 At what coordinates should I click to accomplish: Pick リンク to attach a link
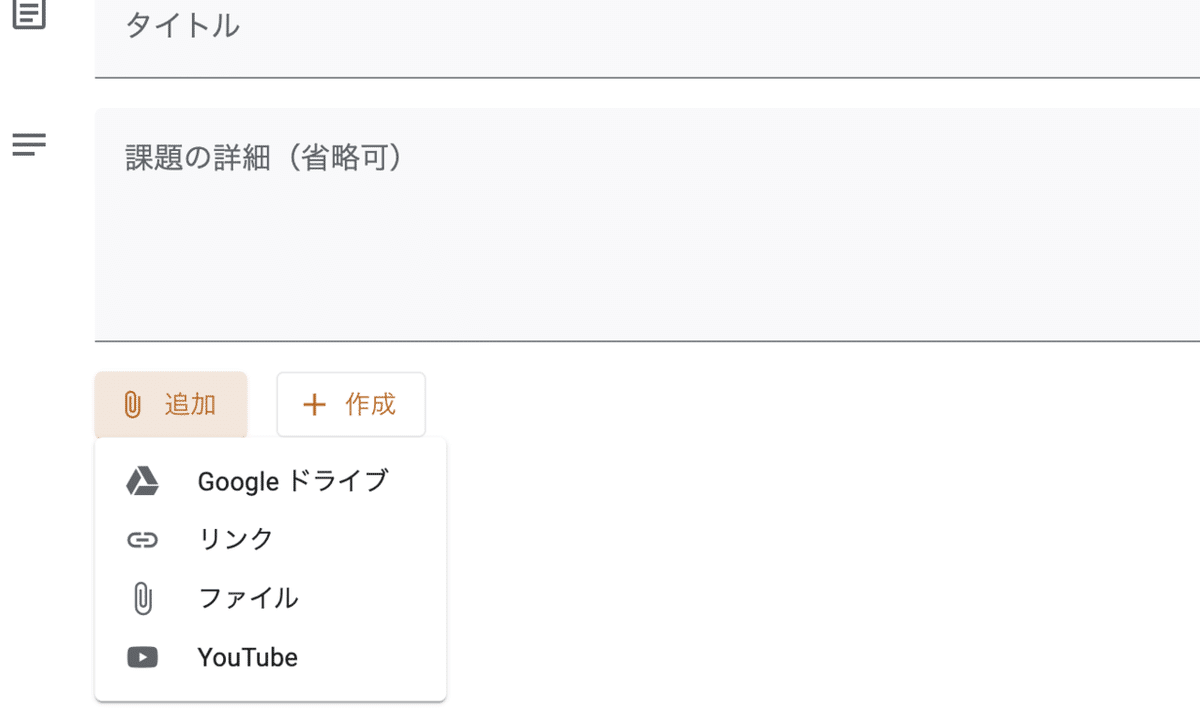pyautogui.click(x=235, y=540)
